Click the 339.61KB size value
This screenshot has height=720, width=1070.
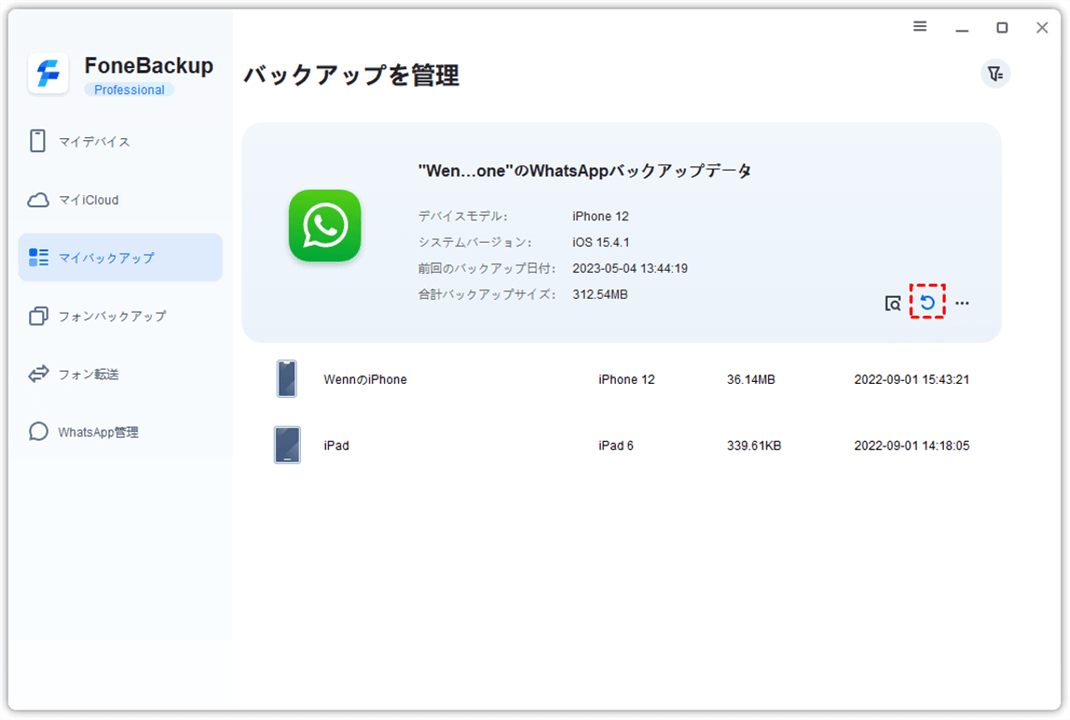pos(754,446)
